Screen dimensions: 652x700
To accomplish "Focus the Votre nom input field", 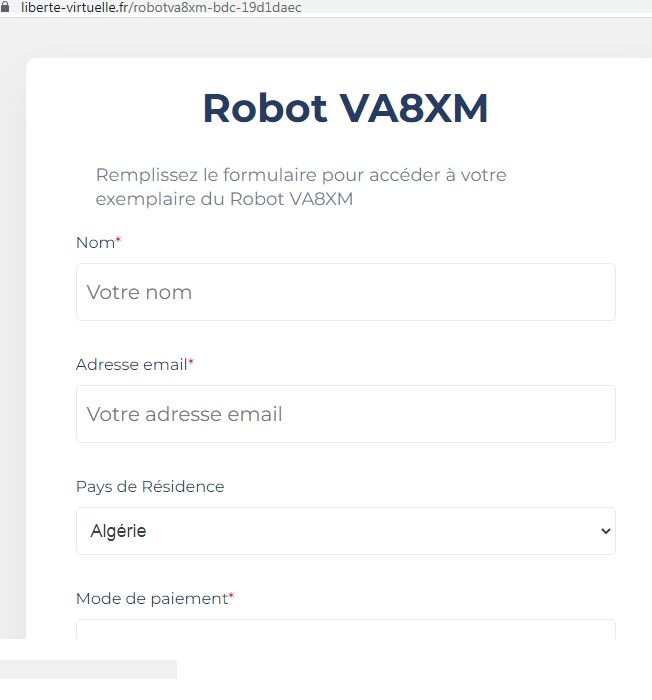I will [x=346, y=292].
